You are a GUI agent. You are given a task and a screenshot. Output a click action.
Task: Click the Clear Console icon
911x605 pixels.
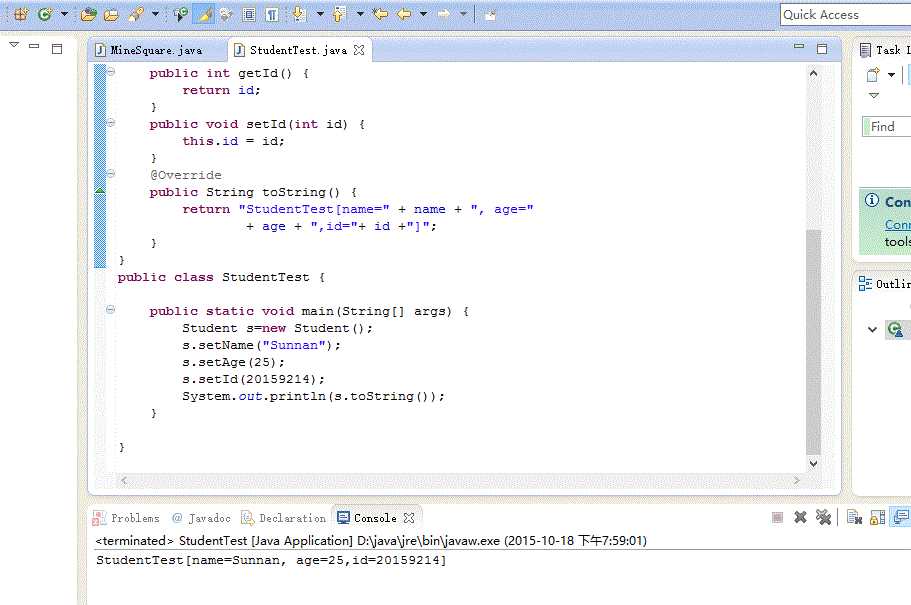coord(855,517)
